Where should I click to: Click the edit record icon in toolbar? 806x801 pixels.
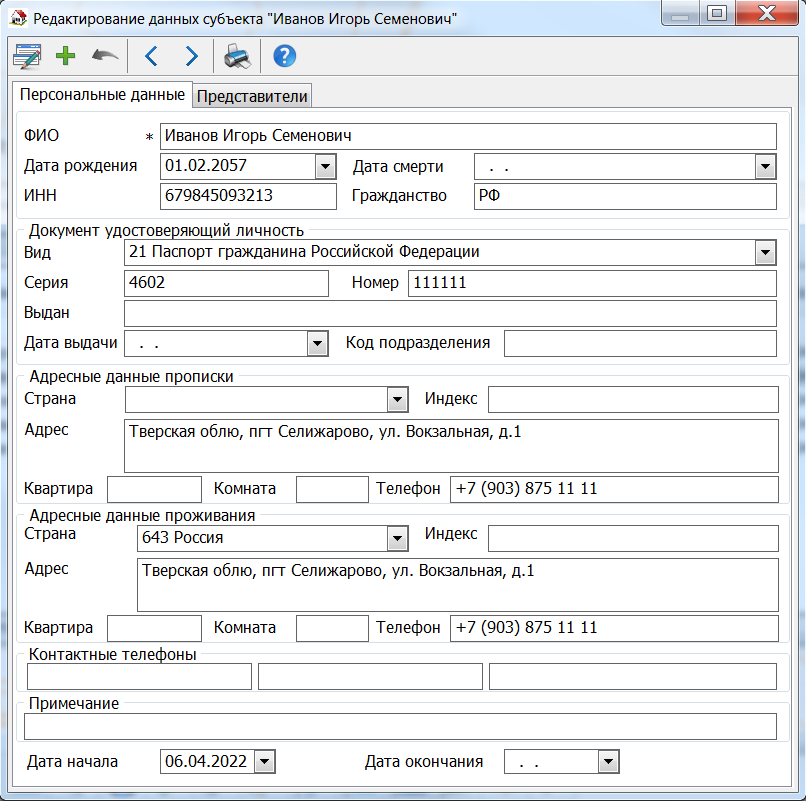(26, 56)
